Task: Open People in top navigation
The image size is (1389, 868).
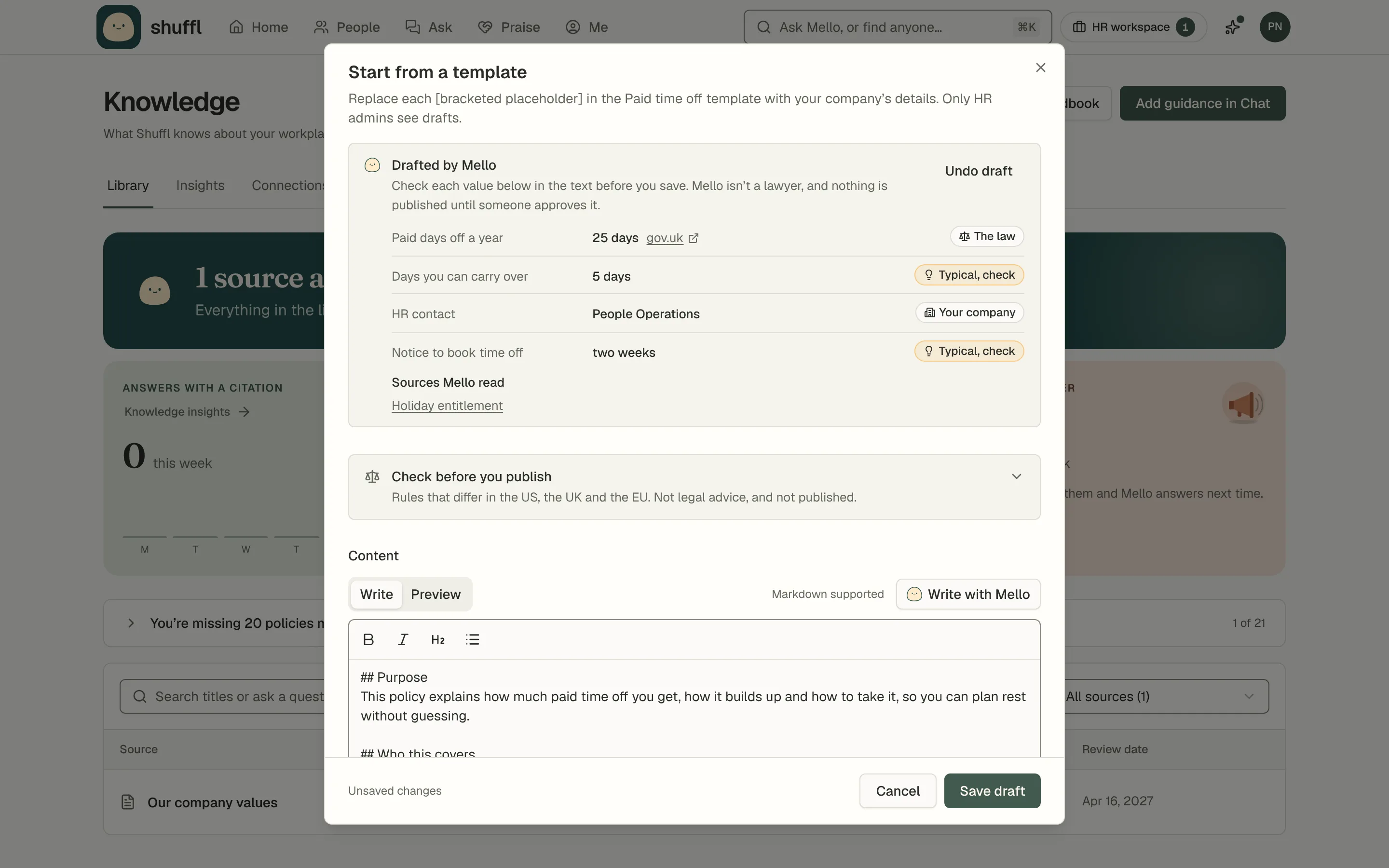Action: pos(347,27)
